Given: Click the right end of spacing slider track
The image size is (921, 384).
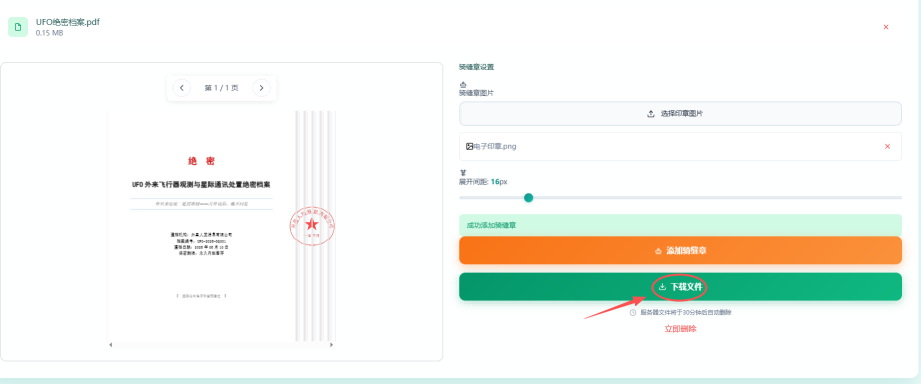Looking at the screenshot, I should [899, 198].
